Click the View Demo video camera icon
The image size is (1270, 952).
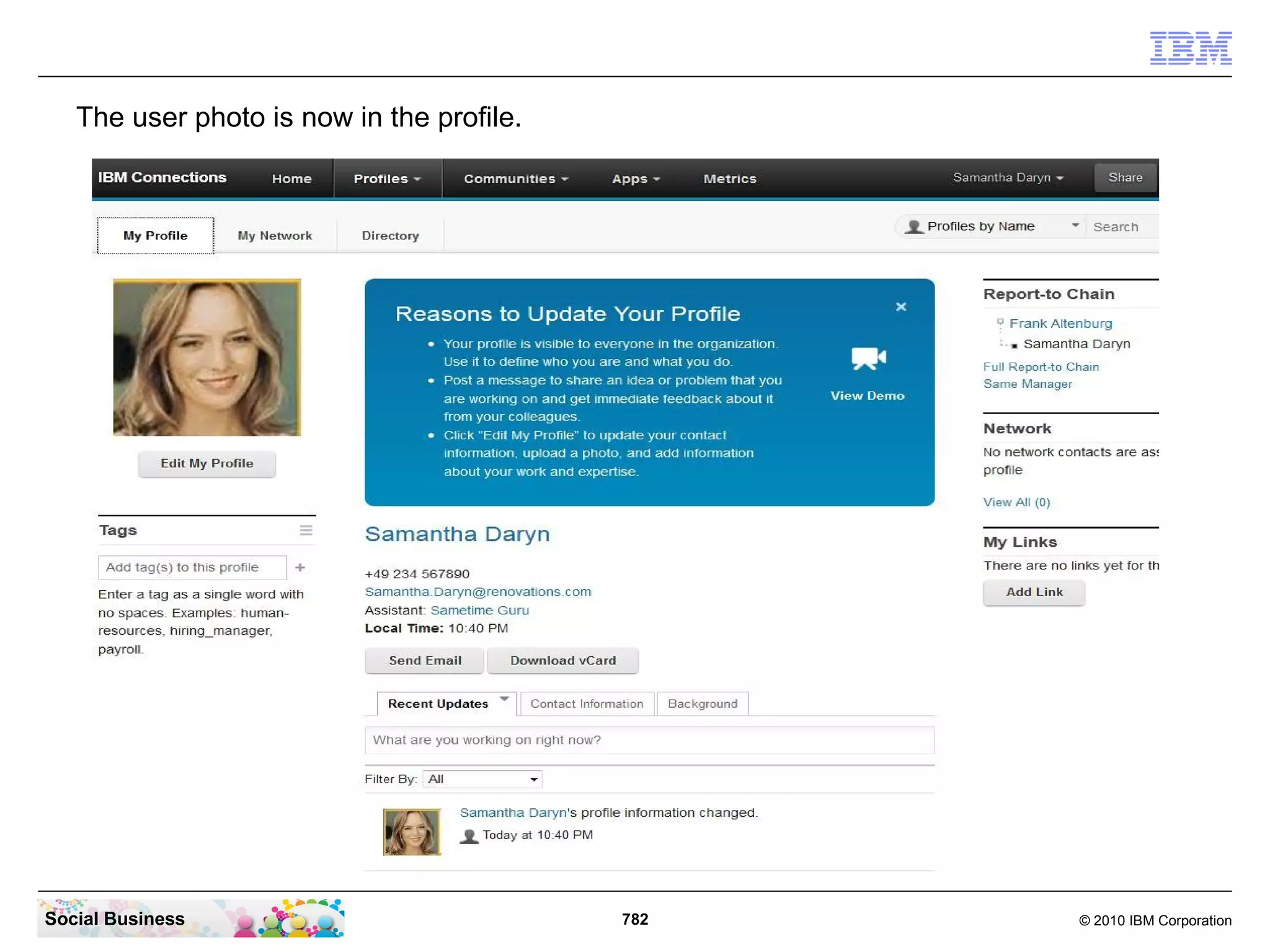[869, 358]
